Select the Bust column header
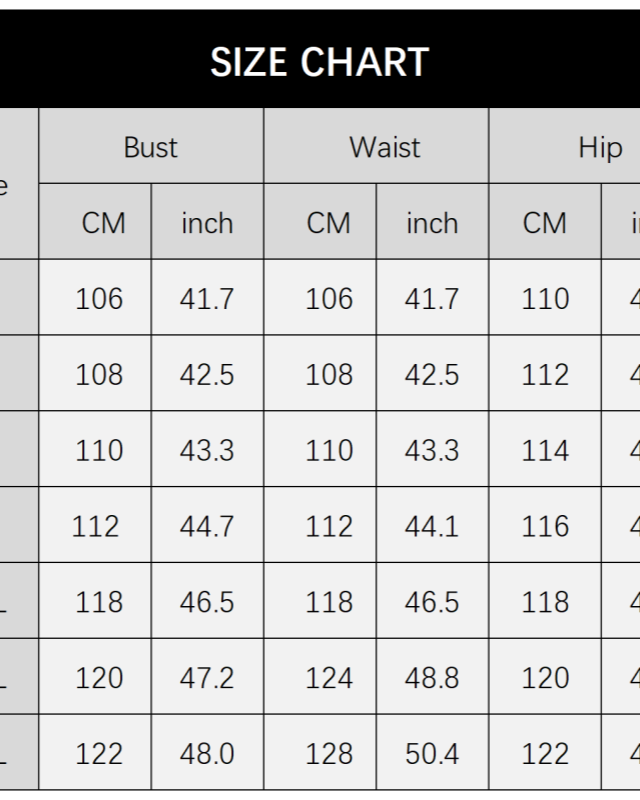640x800 pixels. pyautogui.click(x=151, y=147)
